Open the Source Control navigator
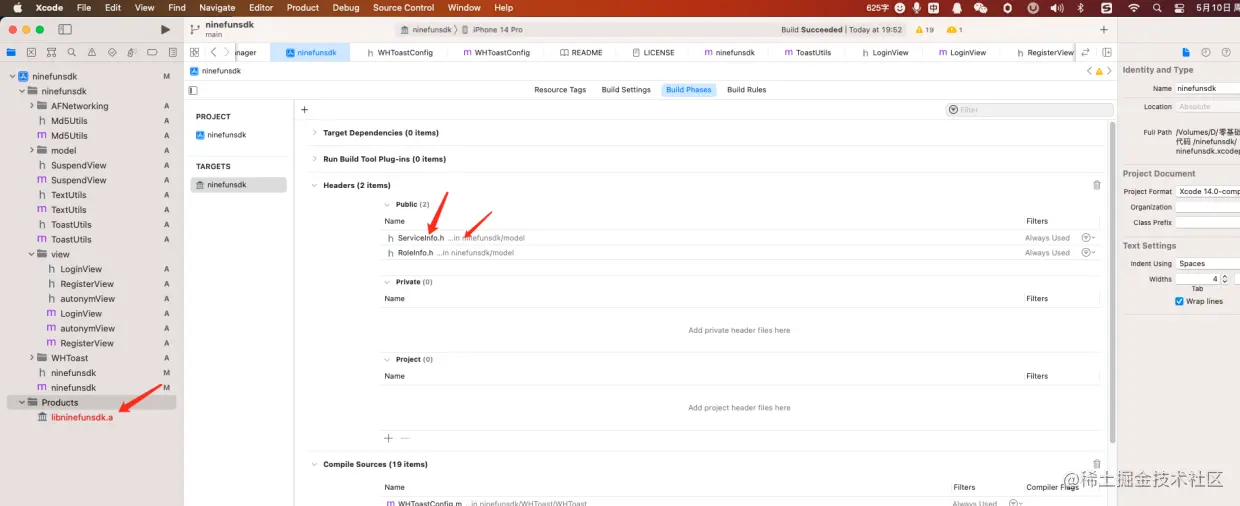Viewport: 1240px width, 506px height. pos(31,52)
